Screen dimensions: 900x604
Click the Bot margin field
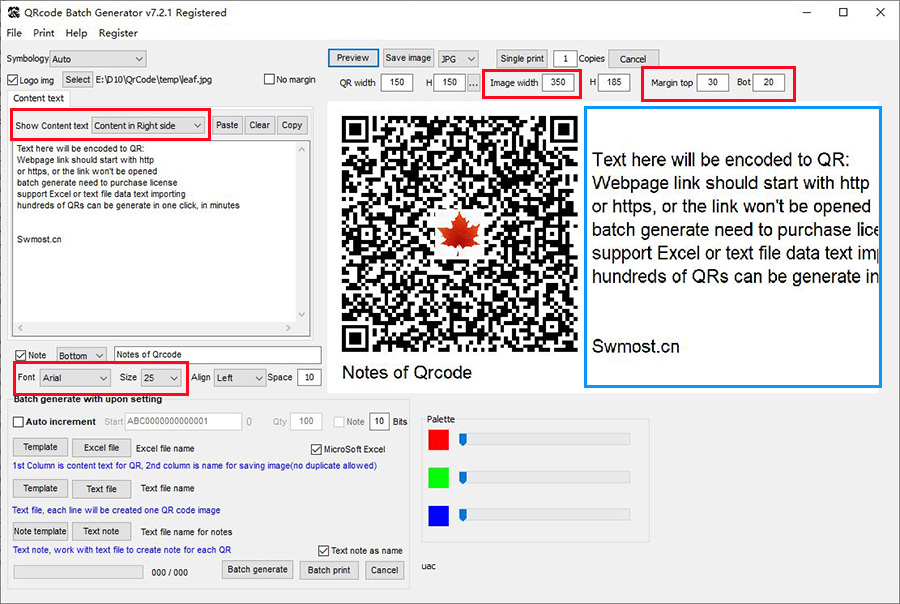point(769,82)
